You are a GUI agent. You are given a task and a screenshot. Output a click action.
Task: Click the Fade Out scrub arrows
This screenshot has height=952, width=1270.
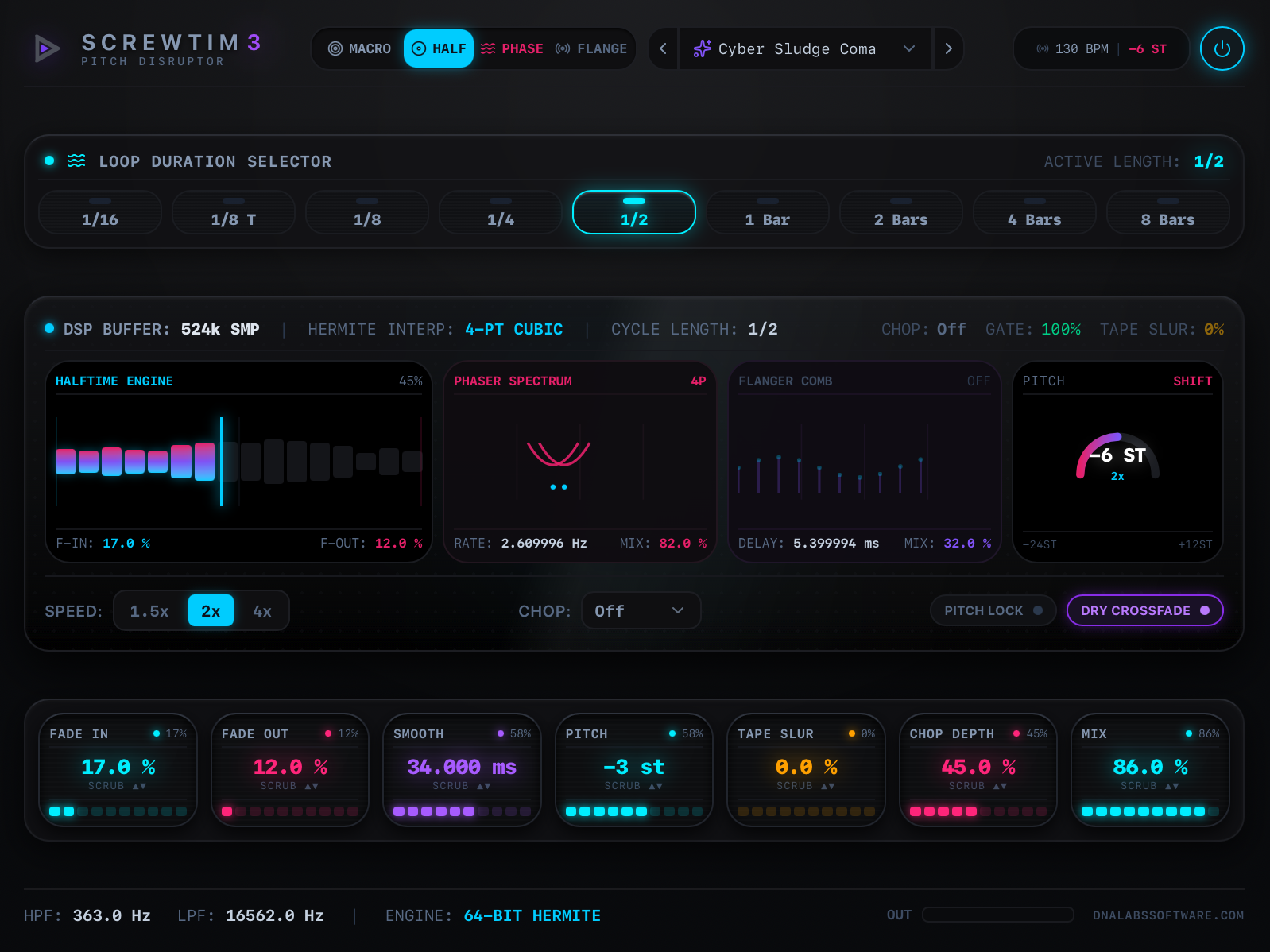[x=312, y=786]
